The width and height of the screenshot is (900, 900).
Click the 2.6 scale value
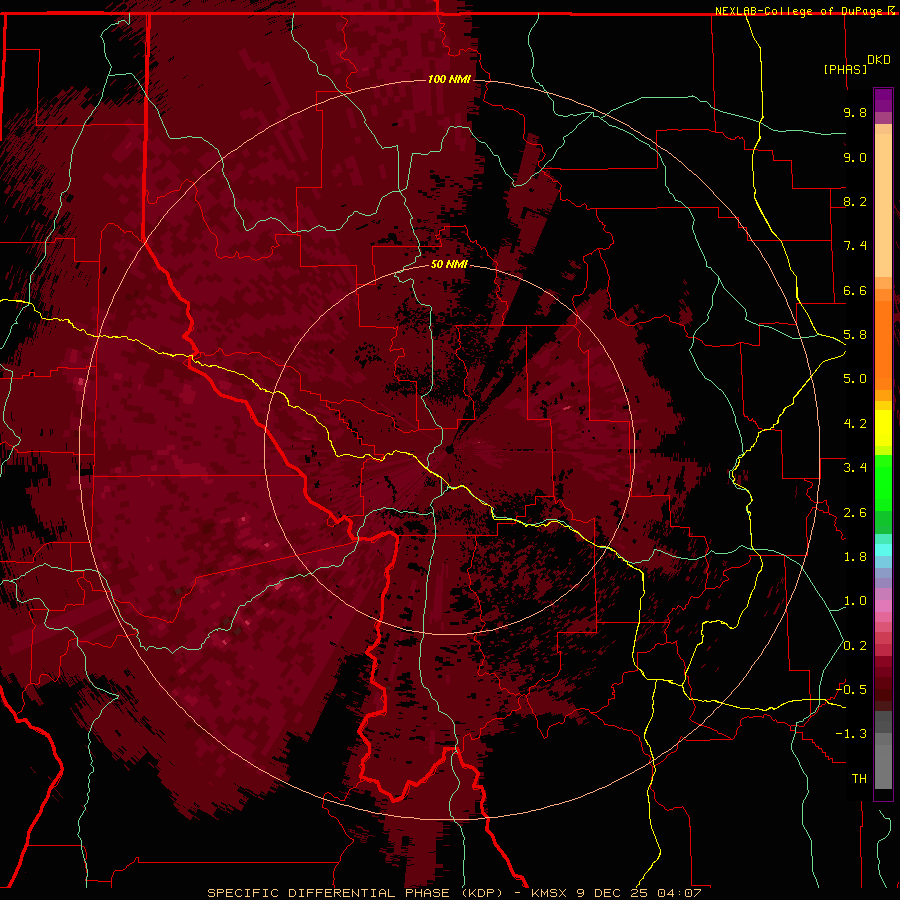click(x=855, y=513)
